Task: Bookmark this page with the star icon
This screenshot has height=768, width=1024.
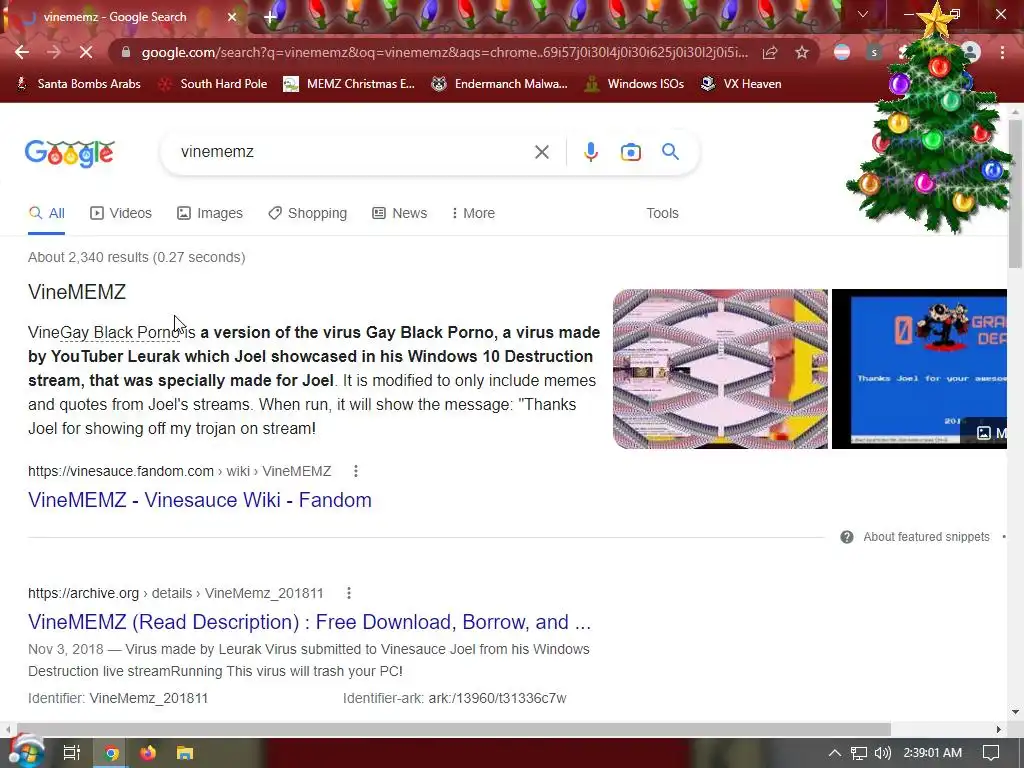Action: tap(802, 52)
